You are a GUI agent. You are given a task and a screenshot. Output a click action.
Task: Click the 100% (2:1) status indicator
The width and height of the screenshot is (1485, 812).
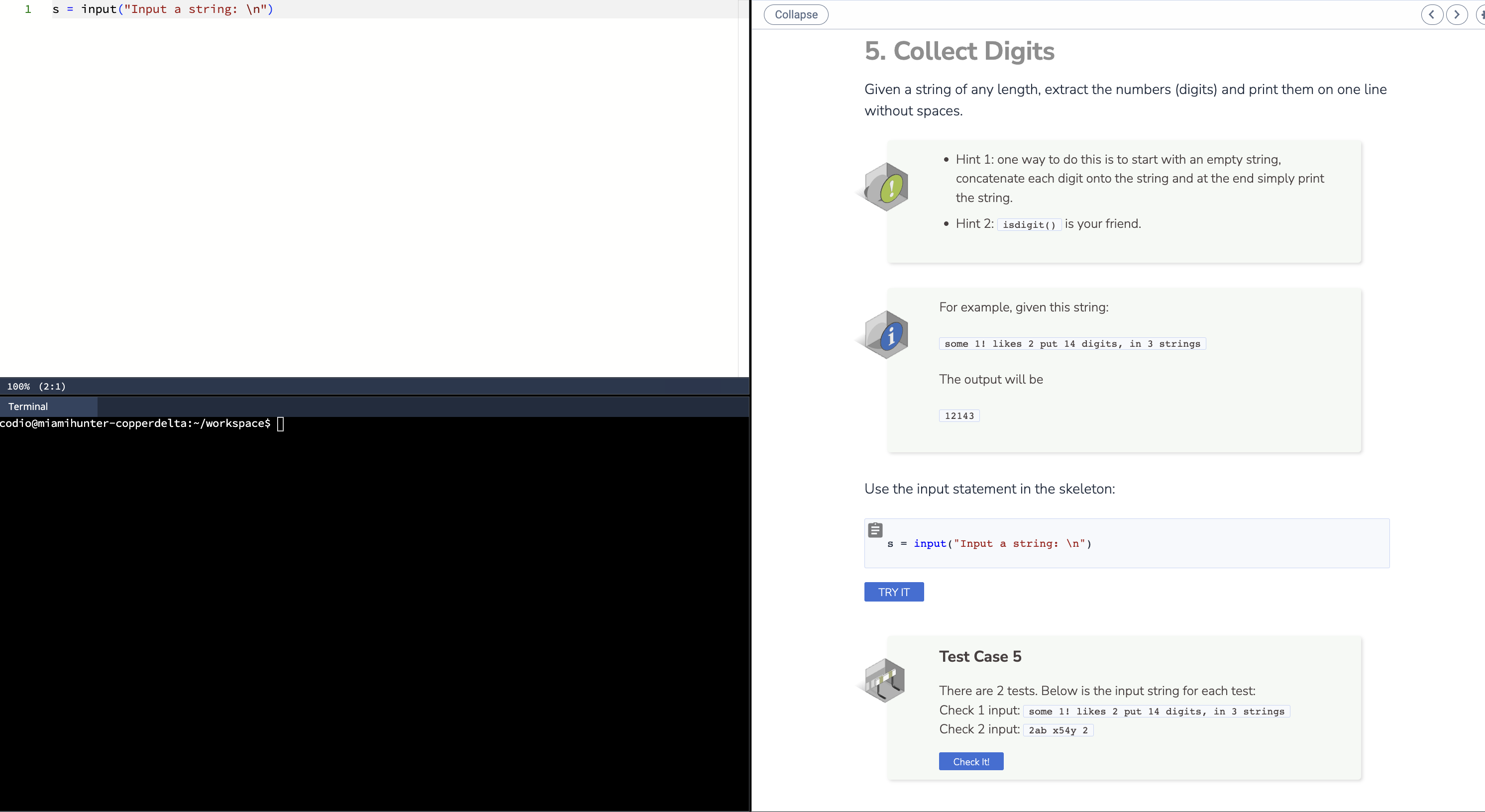[x=36, y=386]
